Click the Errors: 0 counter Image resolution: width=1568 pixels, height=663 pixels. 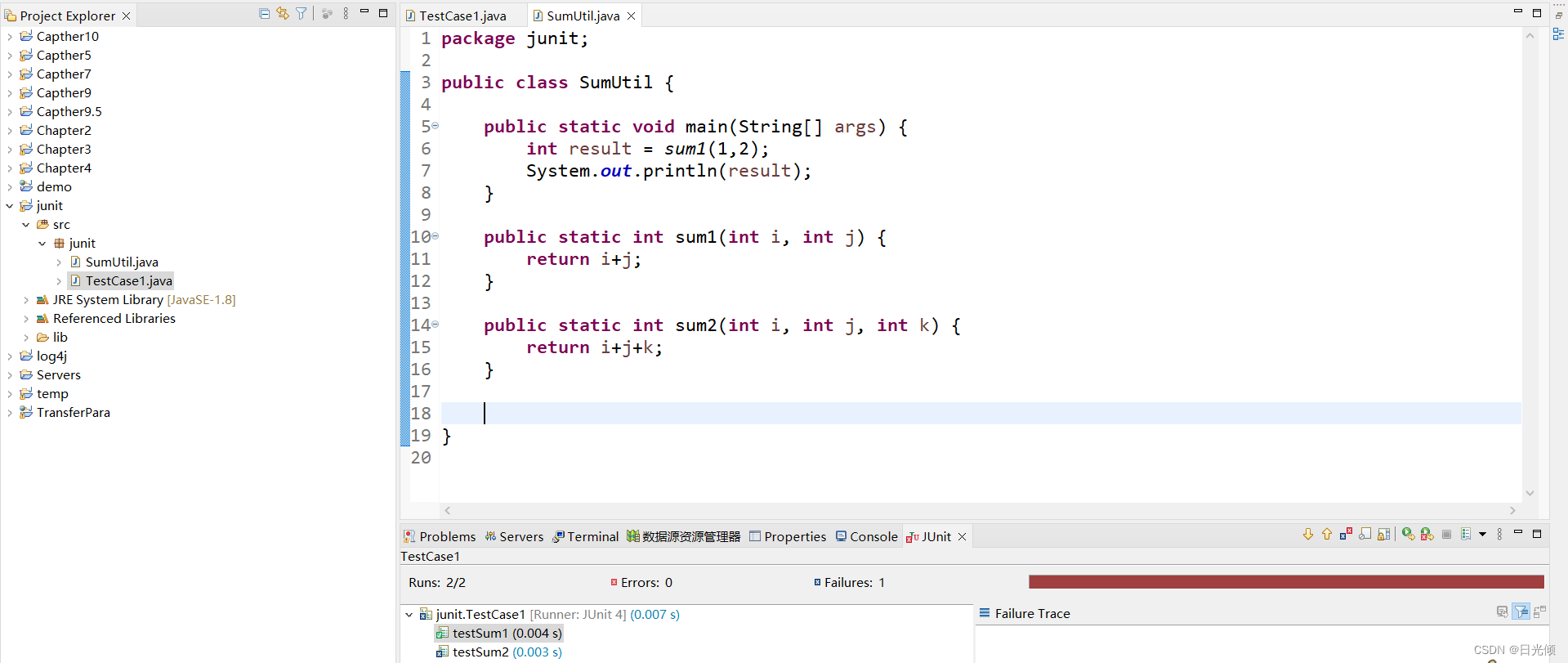pos(641,582)
